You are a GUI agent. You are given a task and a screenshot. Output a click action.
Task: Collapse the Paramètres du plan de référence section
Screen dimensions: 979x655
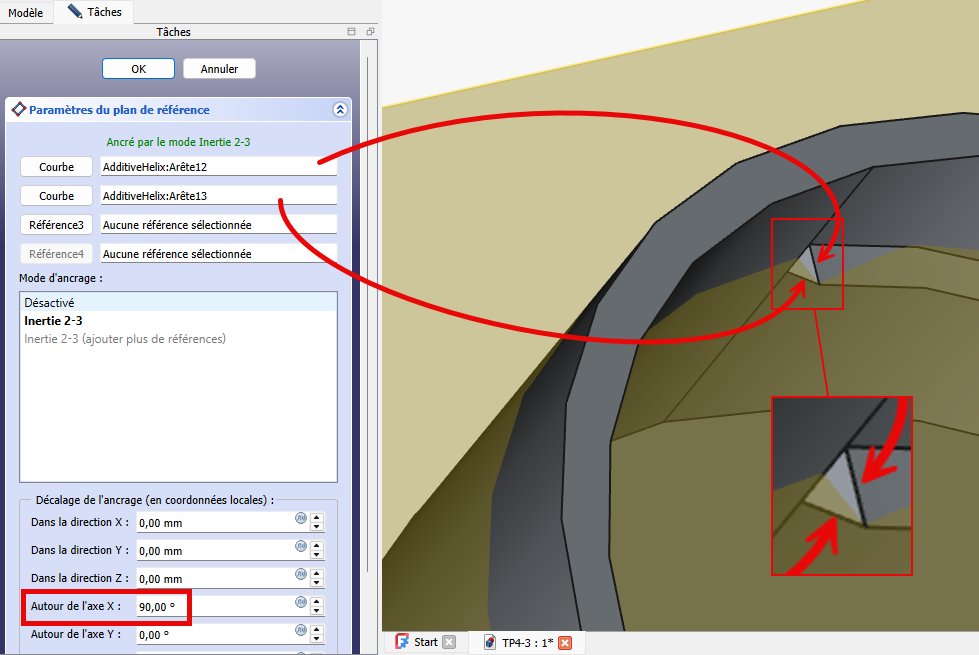(339, 110)
